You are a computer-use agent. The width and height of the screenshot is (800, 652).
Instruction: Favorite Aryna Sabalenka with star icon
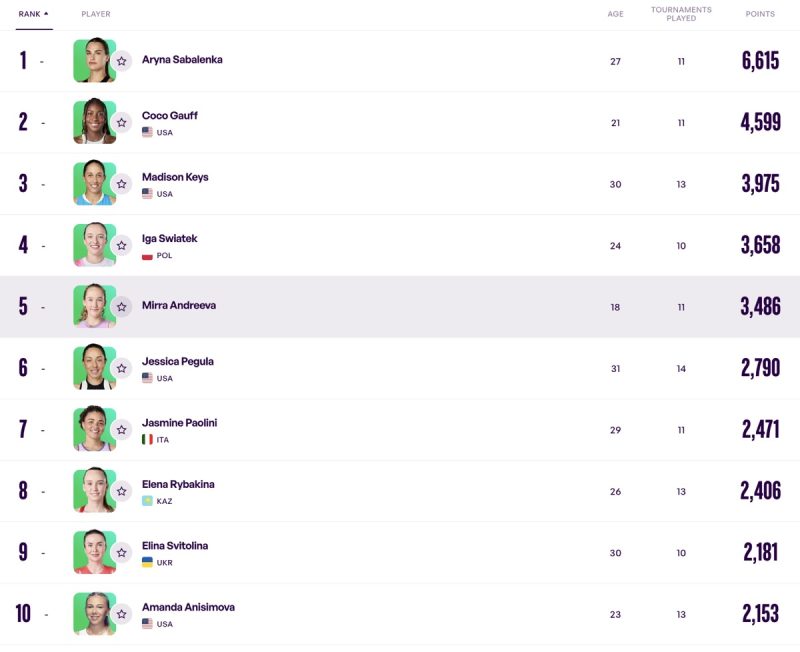[x=121, y=61]
